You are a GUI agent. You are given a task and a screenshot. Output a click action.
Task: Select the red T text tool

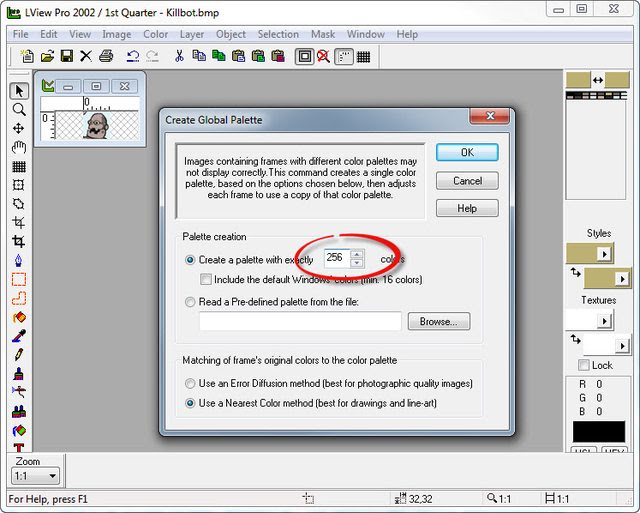pos(19,447)
